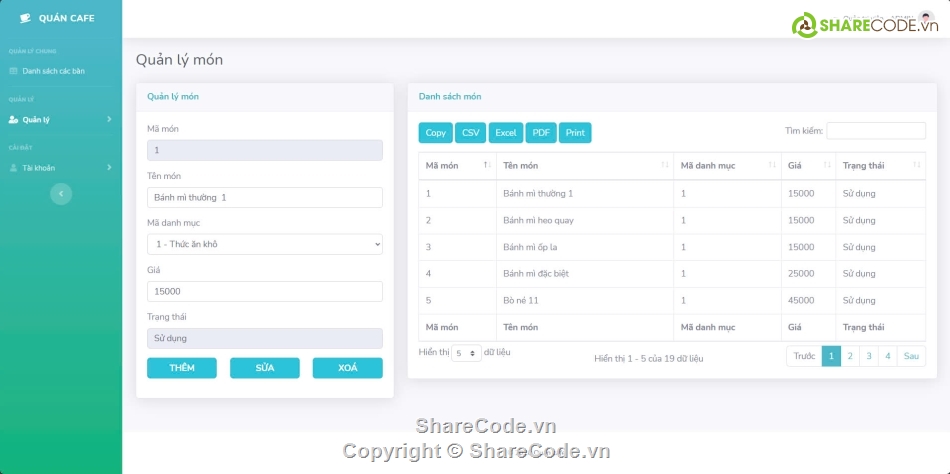Image resolution: width=950 pixels, height=474 pixels.
Task: Click the Trạng thái input field
Action: coord(265,338)
